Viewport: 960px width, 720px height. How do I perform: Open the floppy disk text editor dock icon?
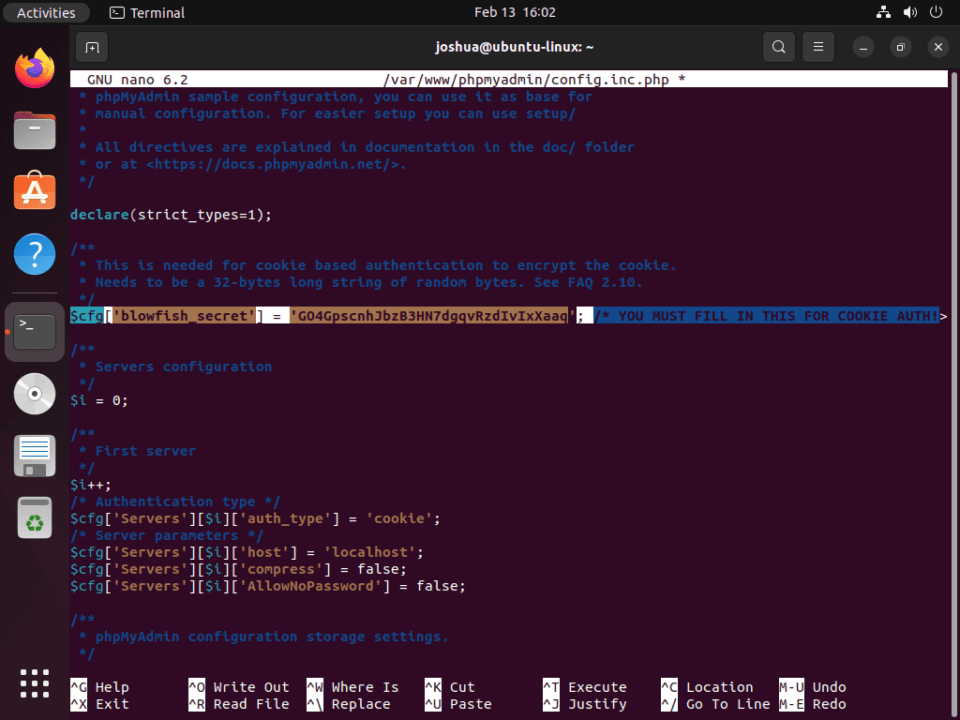tap(34, 455)
